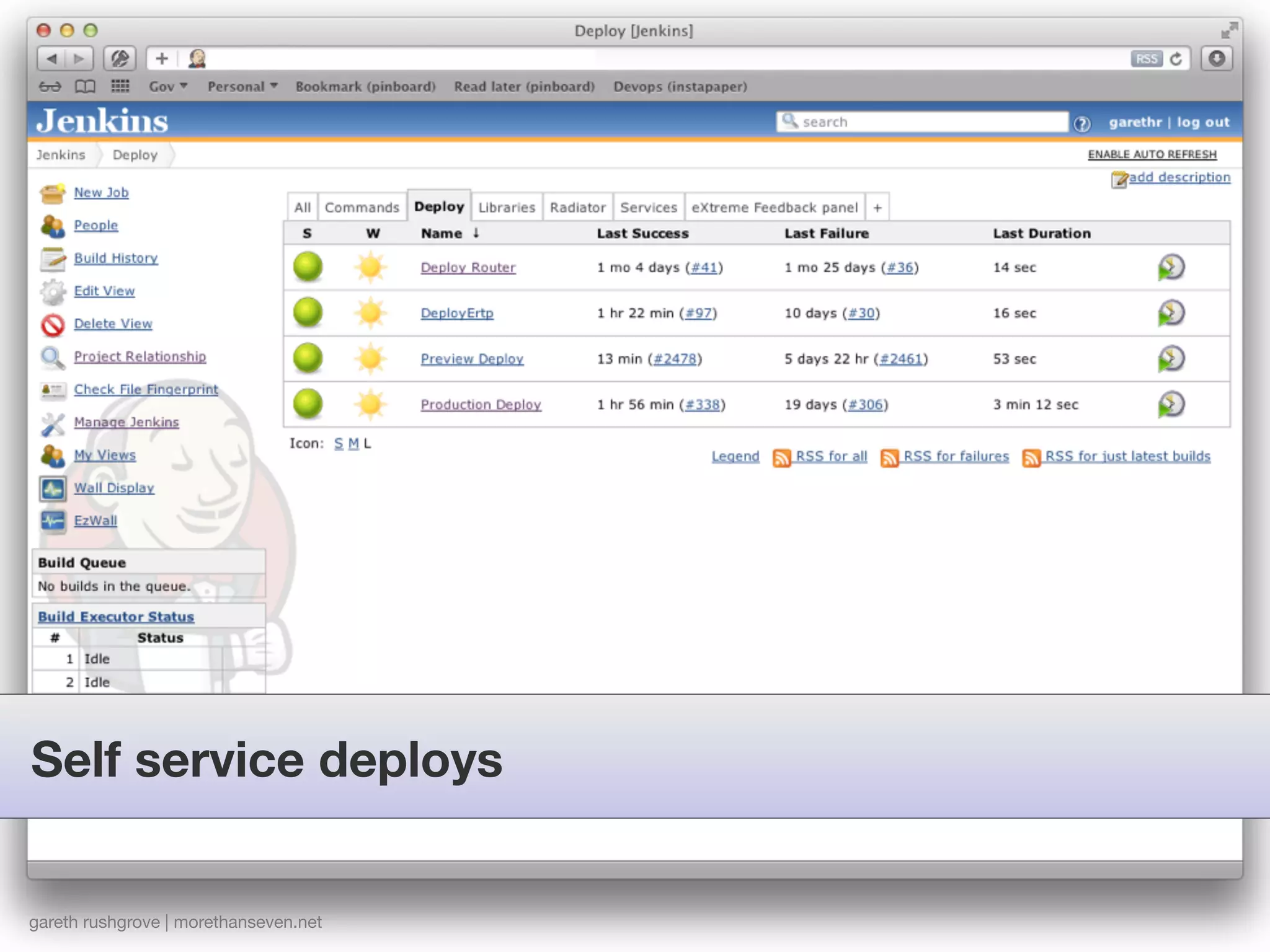
Task: Schedule a build for Preview Deploy
Action: [1171, 359]
